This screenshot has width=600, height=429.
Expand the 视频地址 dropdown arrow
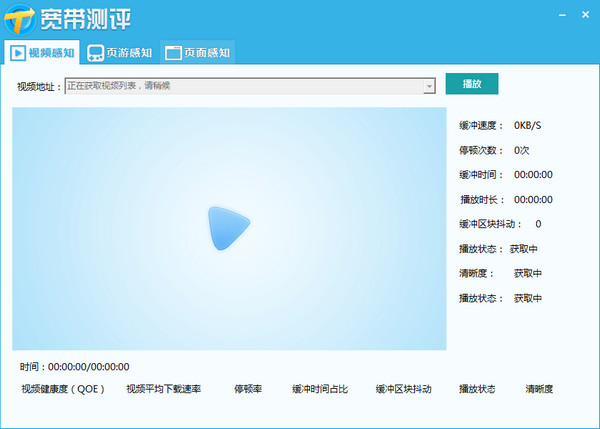(x=429, y=87)
